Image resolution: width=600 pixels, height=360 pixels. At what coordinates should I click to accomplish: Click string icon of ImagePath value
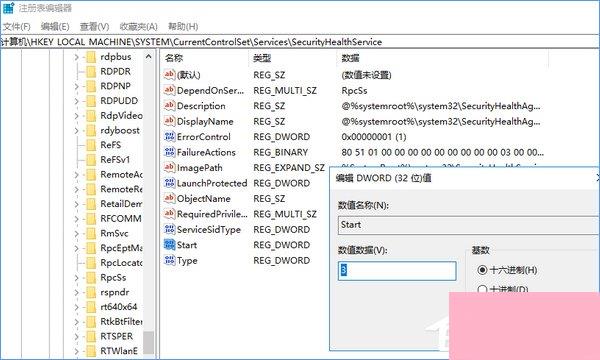pyautogui.click(x=169, y=167)
